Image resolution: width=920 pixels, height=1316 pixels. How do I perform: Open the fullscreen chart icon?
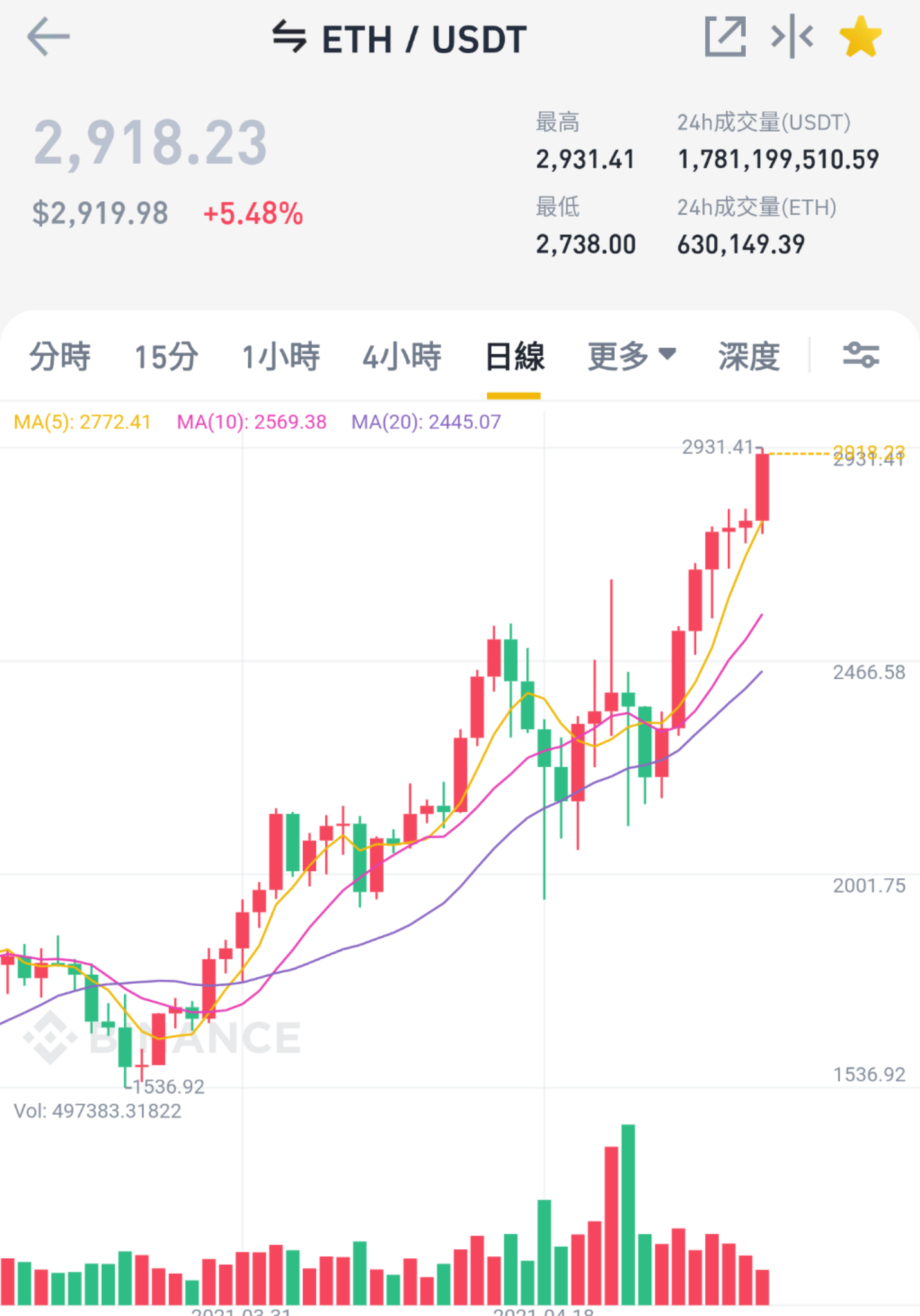(x=725, y=37)
